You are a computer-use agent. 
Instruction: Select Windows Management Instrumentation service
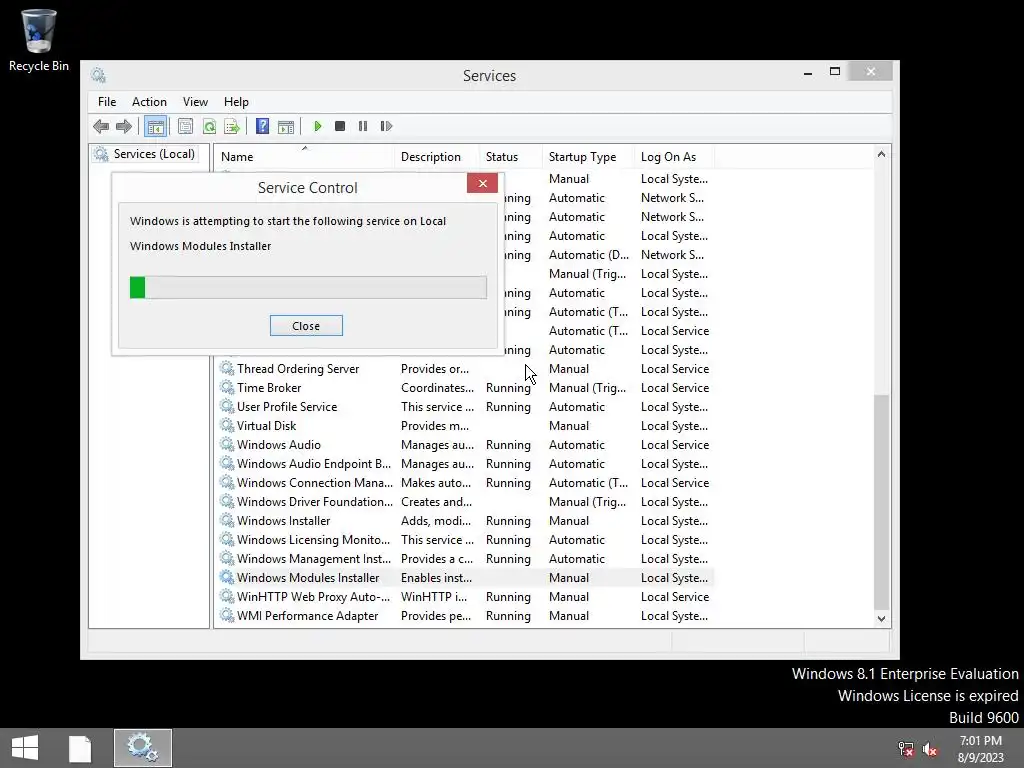click(x=465, y=558)
